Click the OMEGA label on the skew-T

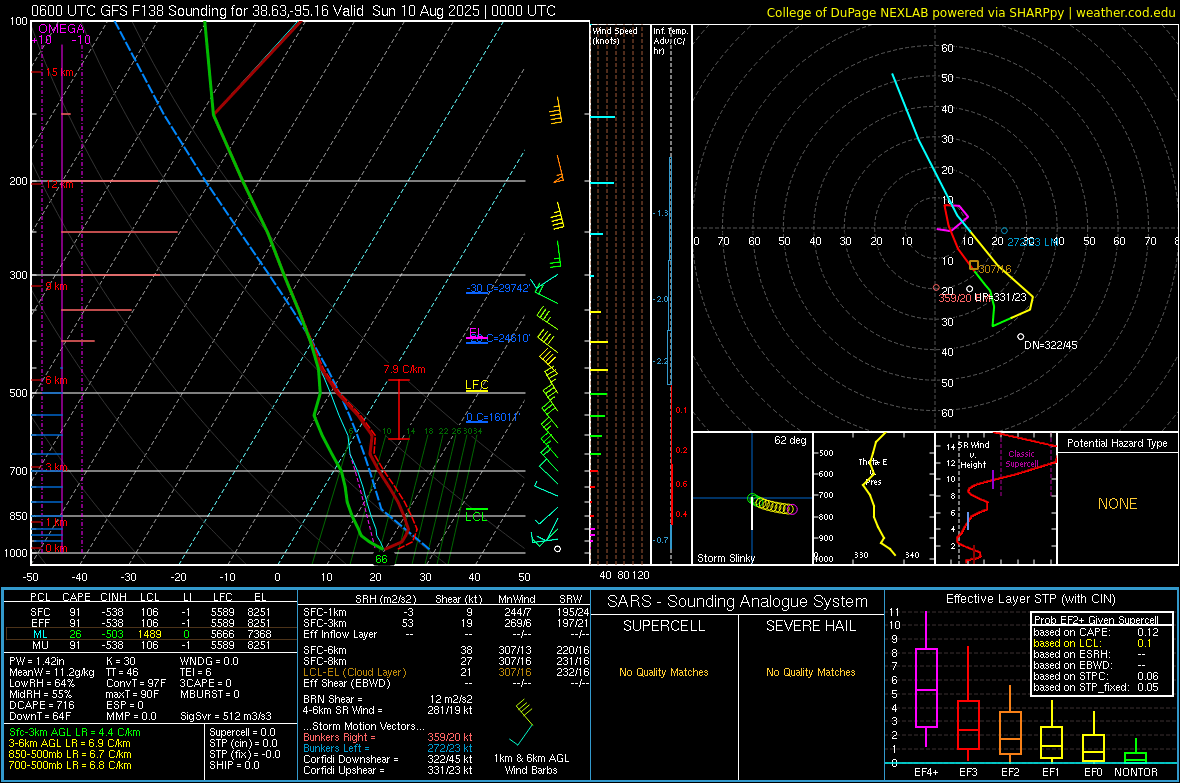[62, 29]
